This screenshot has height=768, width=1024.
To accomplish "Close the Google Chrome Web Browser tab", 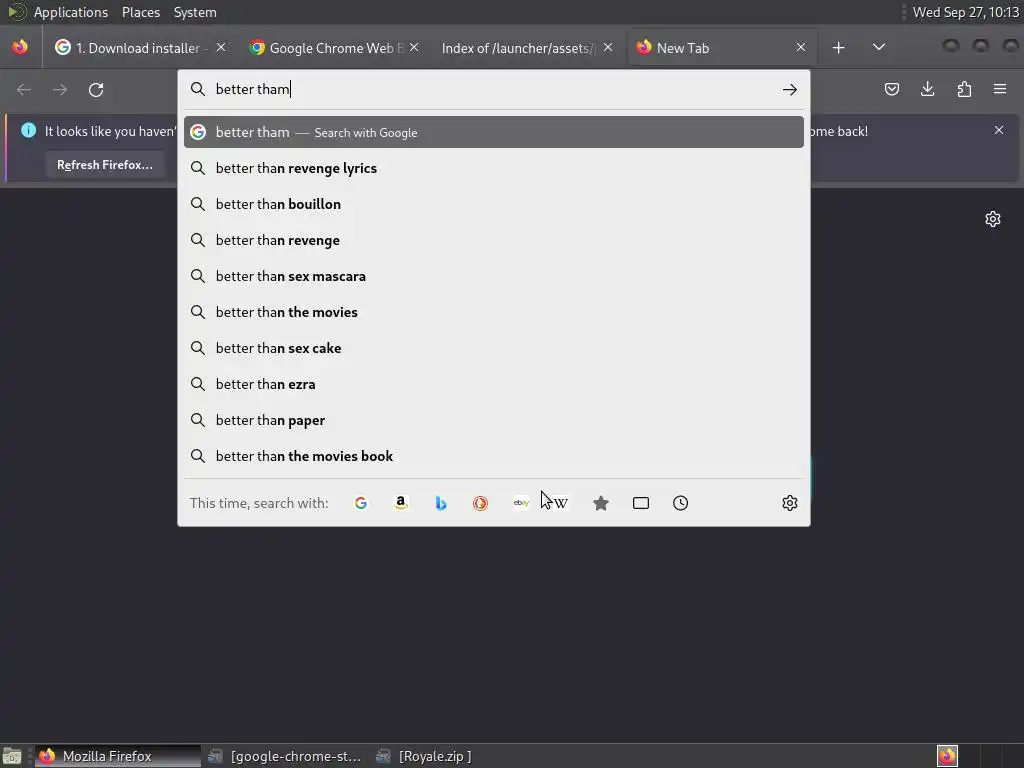I will (414, 48).
